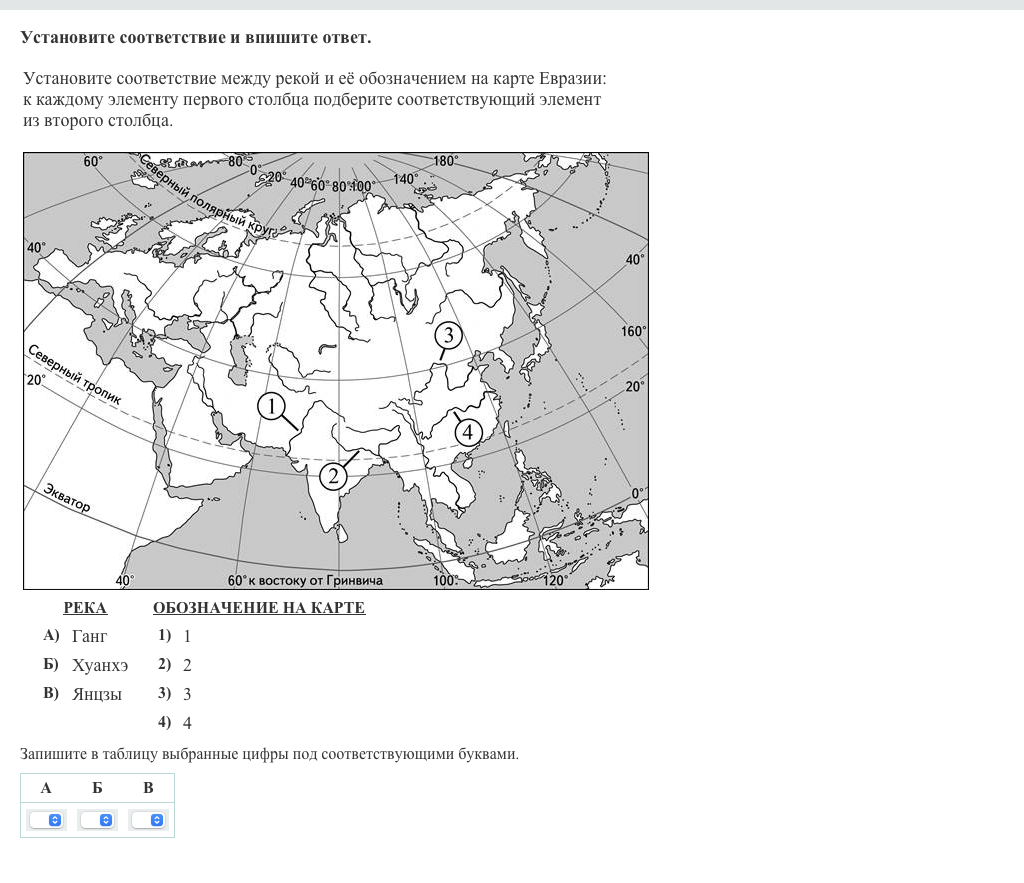Open the dropdown under column А

46,820
